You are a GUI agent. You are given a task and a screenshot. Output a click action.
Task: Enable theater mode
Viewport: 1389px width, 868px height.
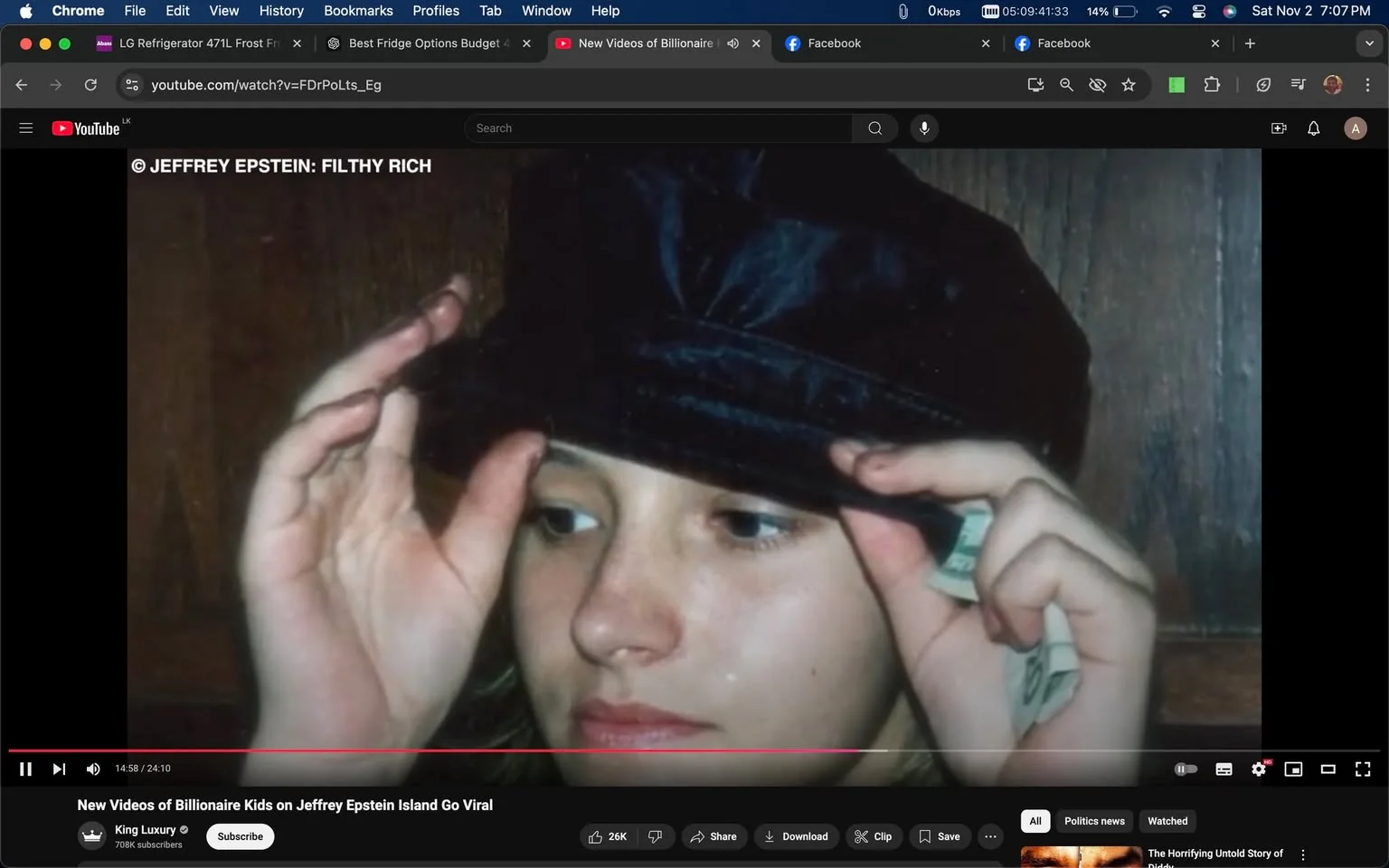point(1328,769)
